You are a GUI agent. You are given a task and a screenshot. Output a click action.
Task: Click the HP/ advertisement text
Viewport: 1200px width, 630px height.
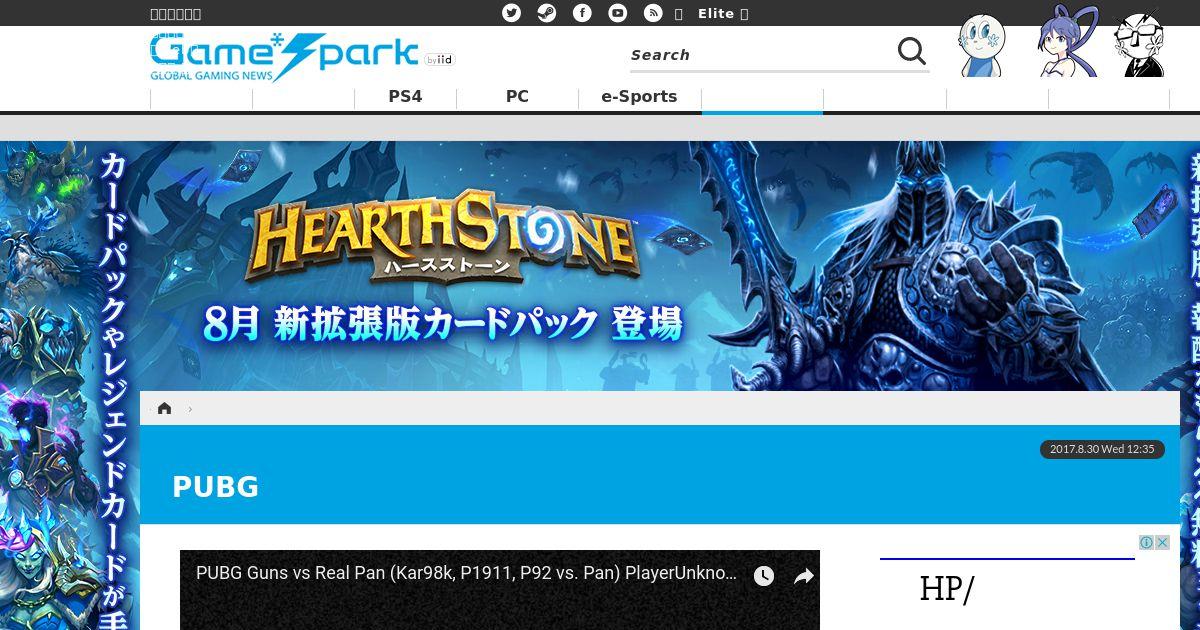coord(946,589)
